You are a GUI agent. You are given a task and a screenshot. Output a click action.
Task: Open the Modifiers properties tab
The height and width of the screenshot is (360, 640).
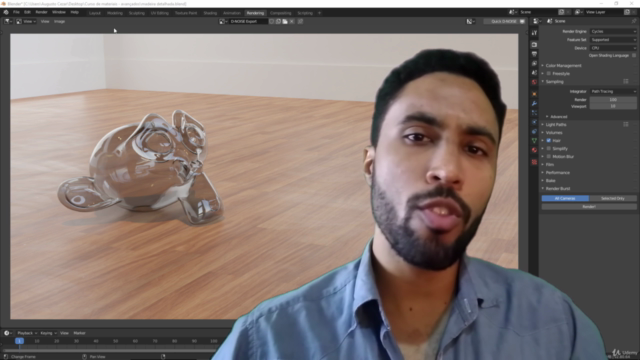pyautogui.click(x=534, y=103)
